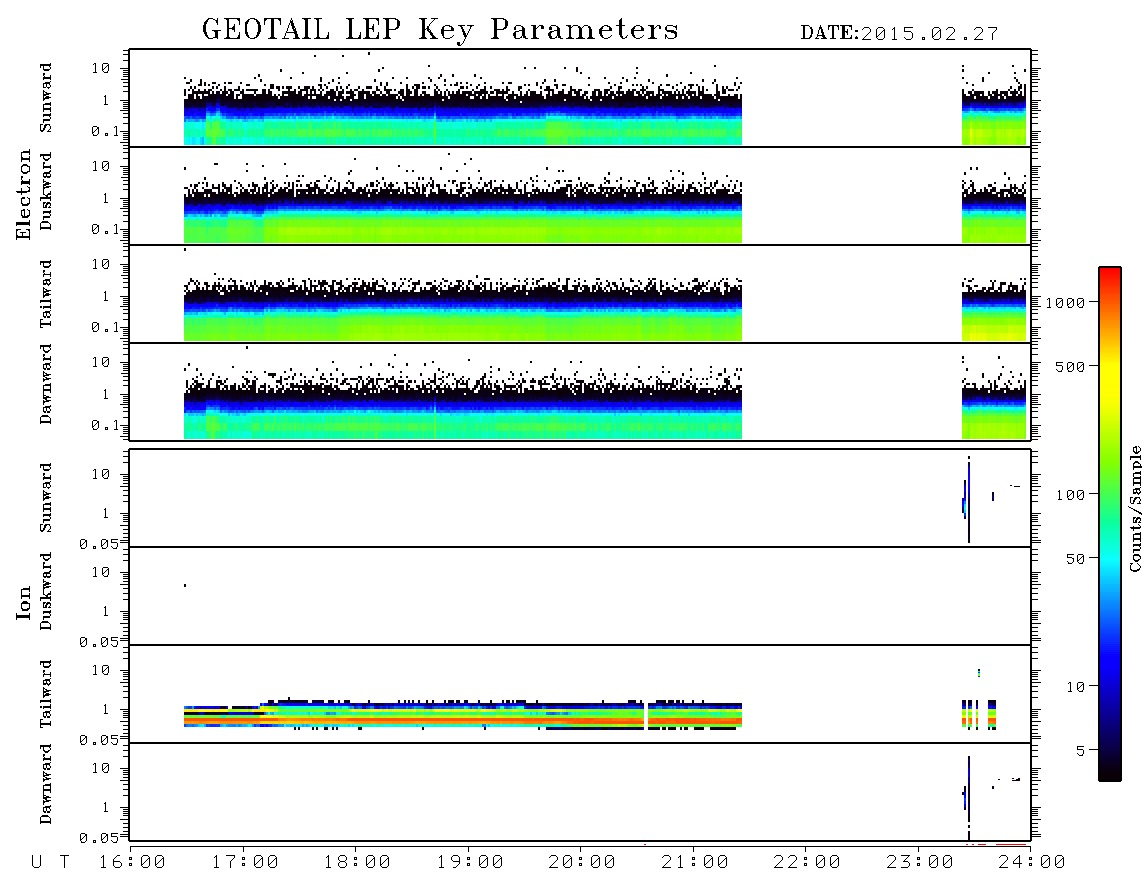Click the Ion Sunward vertical spike near 23:25

(969, 500)
